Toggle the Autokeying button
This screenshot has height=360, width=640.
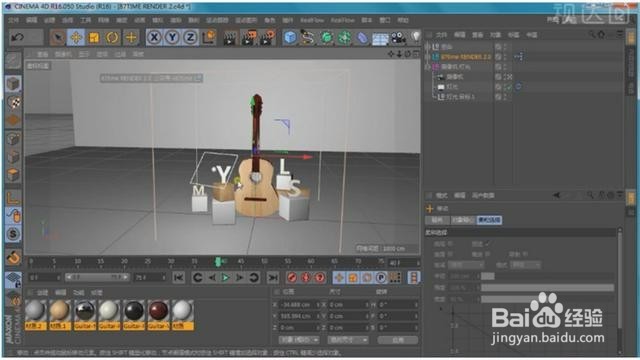click(306, 278)
